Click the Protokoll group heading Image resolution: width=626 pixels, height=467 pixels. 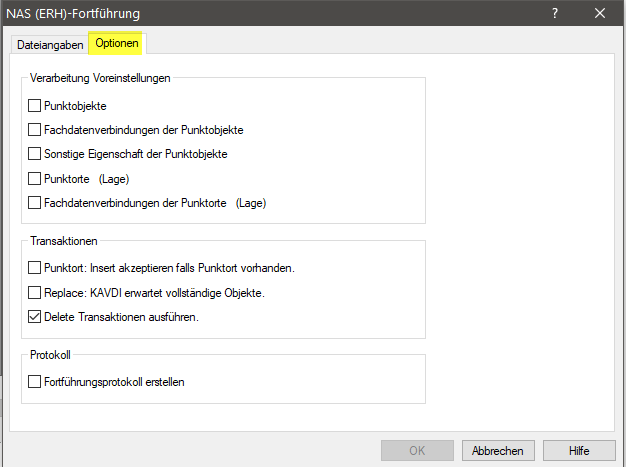[x=52, y=354]
